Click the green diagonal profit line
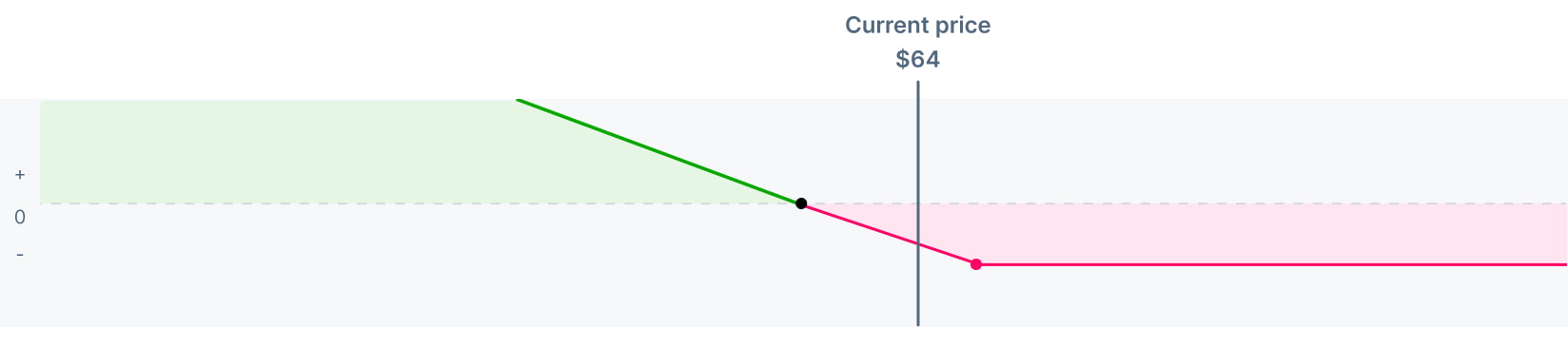Image resolution: width=1568 pixels, height=348 pixels. [658, 151]
